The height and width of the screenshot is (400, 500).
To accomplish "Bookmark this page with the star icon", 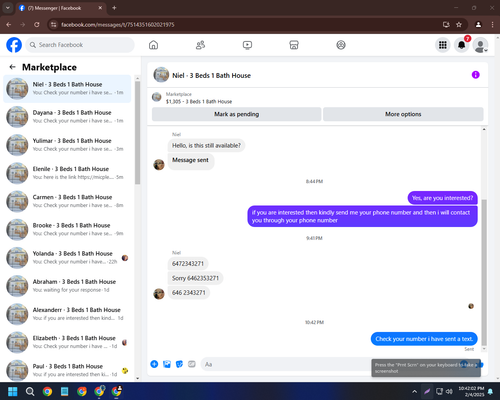I will (x=459, y=24).
